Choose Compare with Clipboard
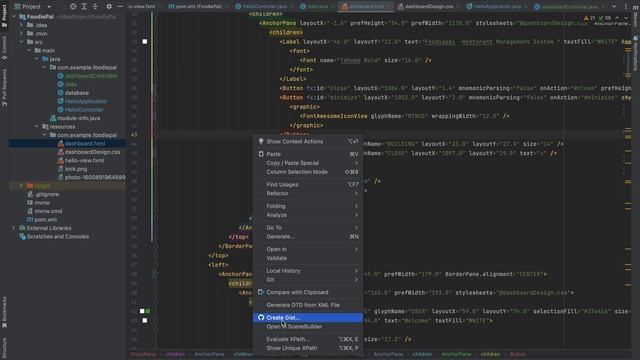Viewport: 640px width, 360px height. tap(308, 292)
